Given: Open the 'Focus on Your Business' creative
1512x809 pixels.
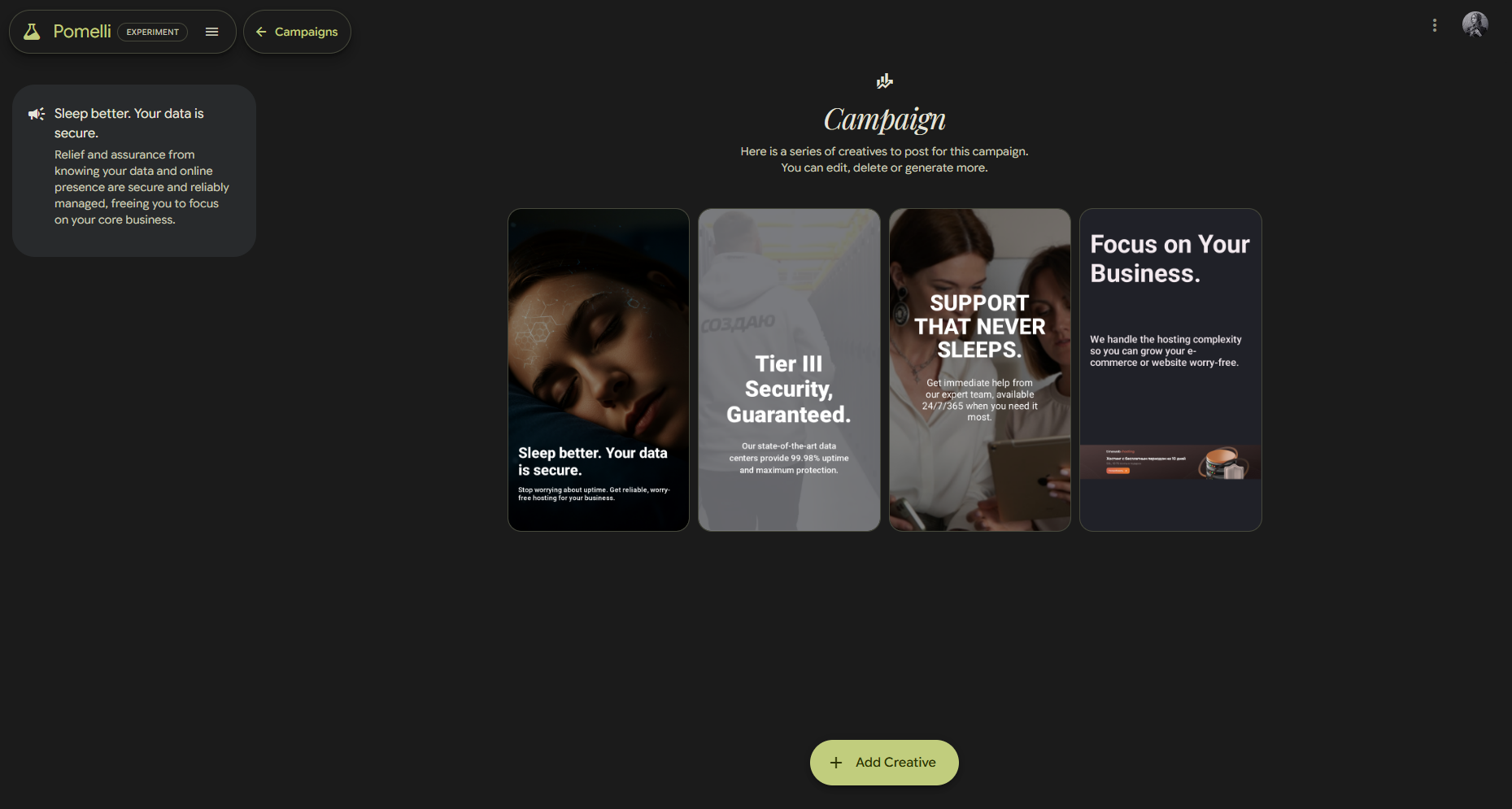Looking at the screenshot, I should point(1170,370).
